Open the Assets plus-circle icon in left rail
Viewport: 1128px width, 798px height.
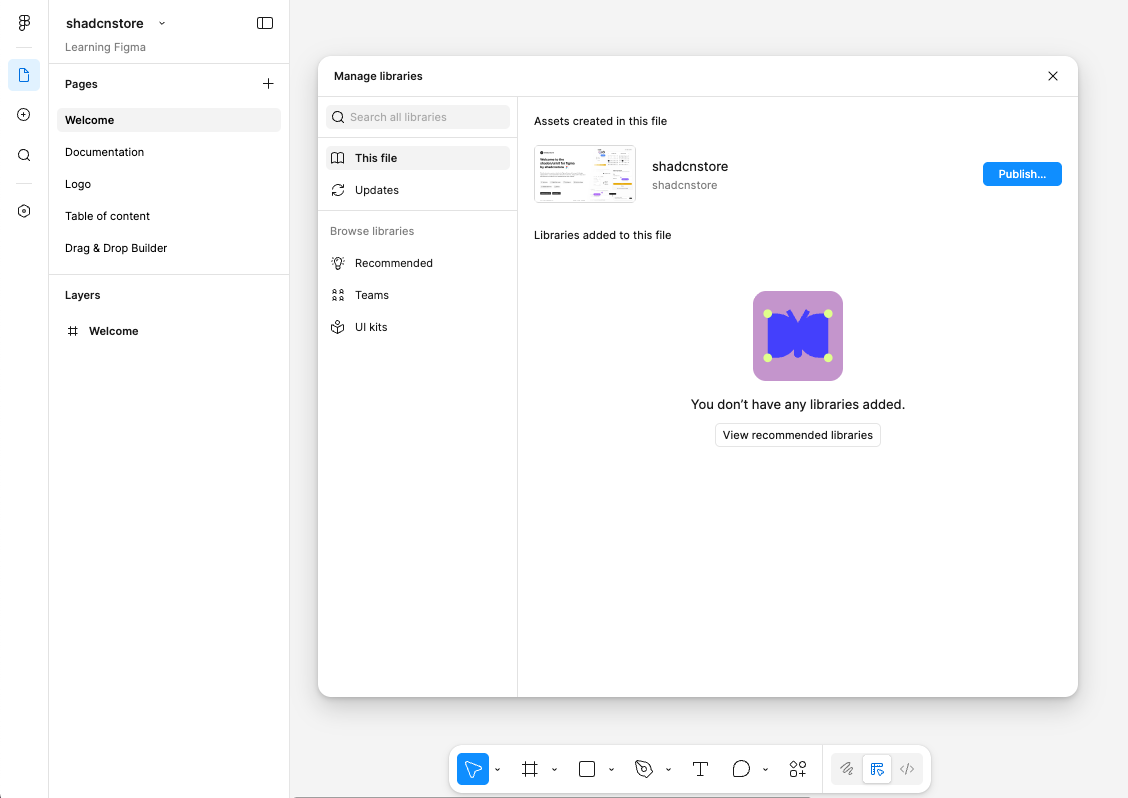pyautogui.click(x=24, y=115)
